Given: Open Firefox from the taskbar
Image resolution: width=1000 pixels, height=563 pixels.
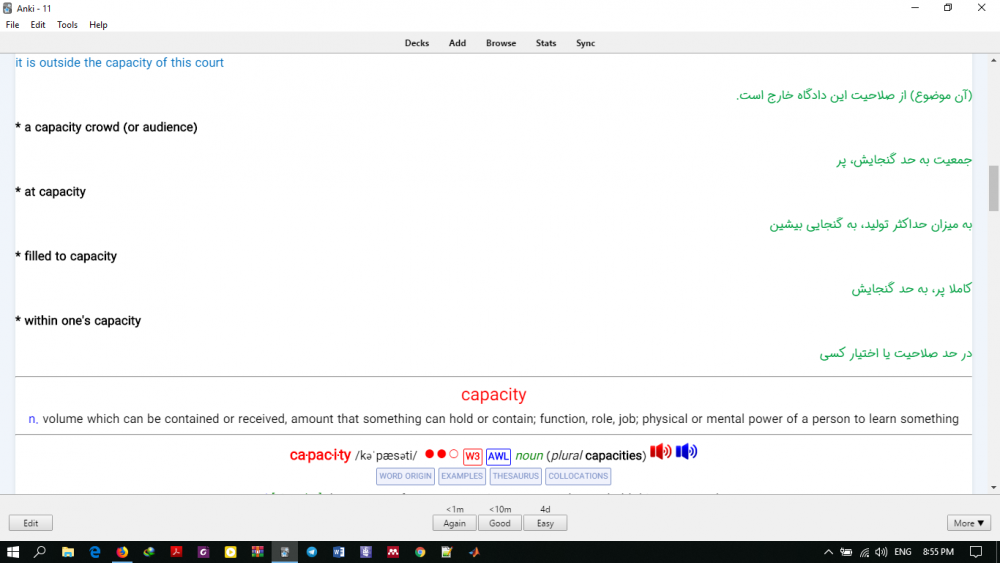Looking at the screenshot, I should pyautogui.click(x=122, y=551).
